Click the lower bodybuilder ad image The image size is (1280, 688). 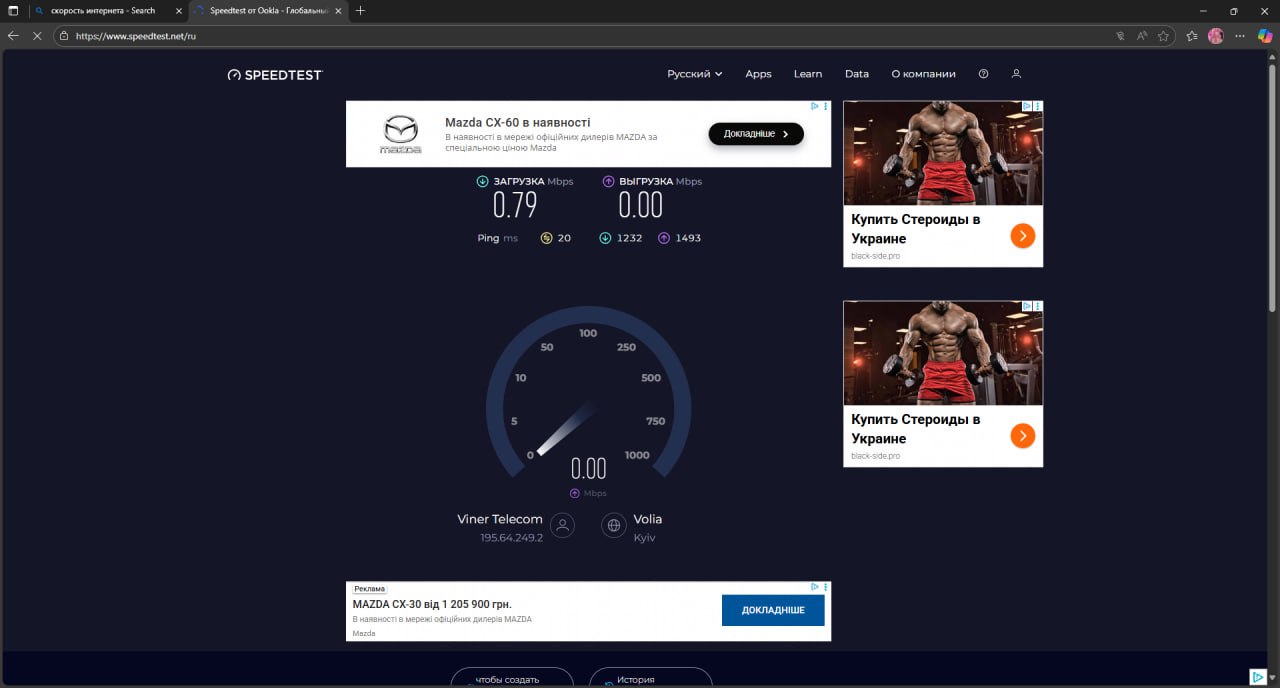click(x=943, y=353)
